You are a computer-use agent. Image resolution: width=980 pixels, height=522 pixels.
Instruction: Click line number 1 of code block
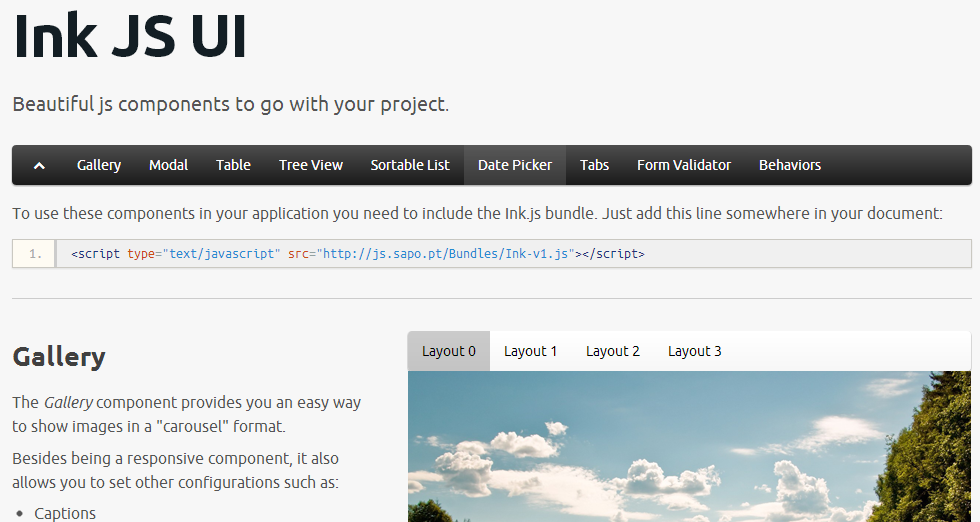[x=35, y=254]
